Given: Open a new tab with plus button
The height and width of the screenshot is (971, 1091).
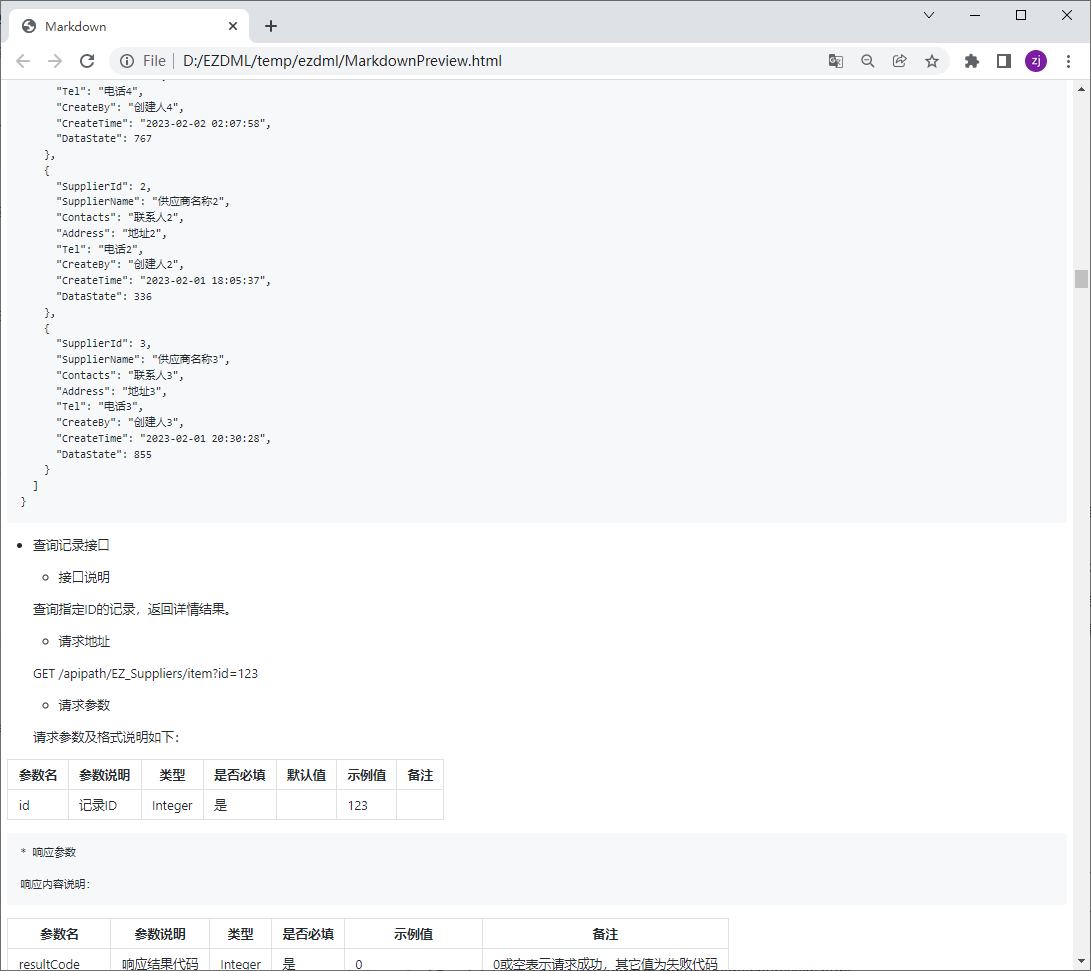Looking at the screenshot, I should click(x=271, y=26).
